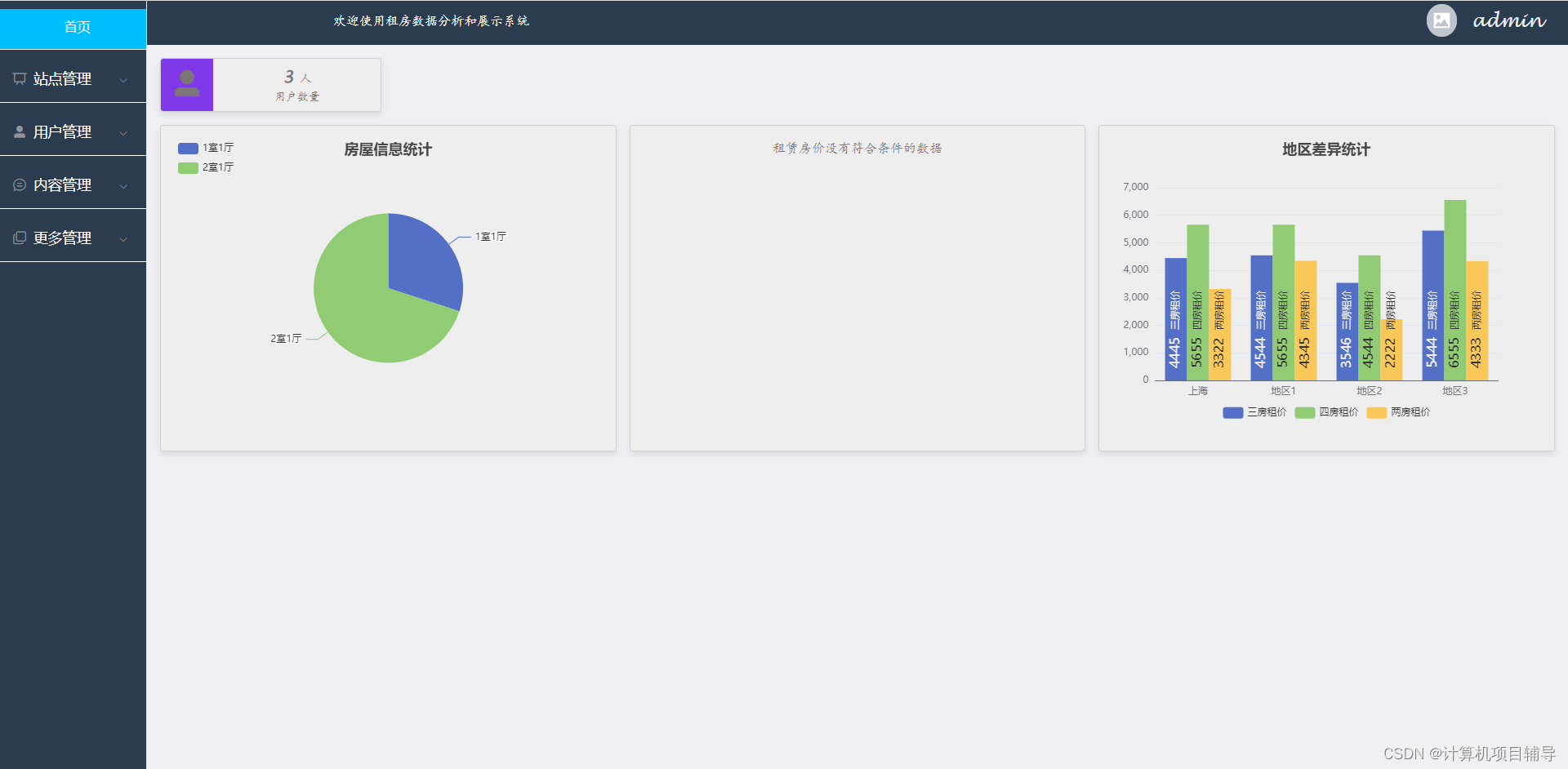Expand the 内容管理 chevron
1568x769 pixels.
[123, 186]
